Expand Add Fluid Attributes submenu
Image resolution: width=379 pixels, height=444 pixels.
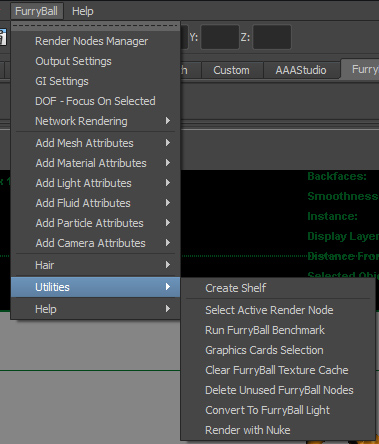coord(96,203)
